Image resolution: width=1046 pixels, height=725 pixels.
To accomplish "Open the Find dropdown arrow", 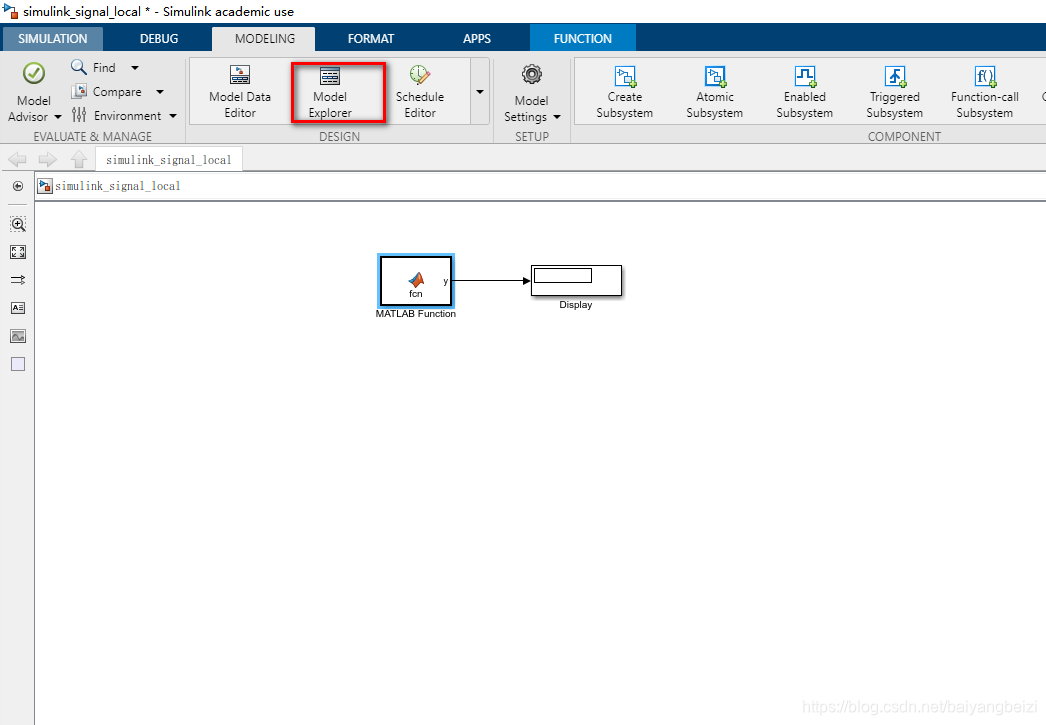I will click(x=135, y=67).
